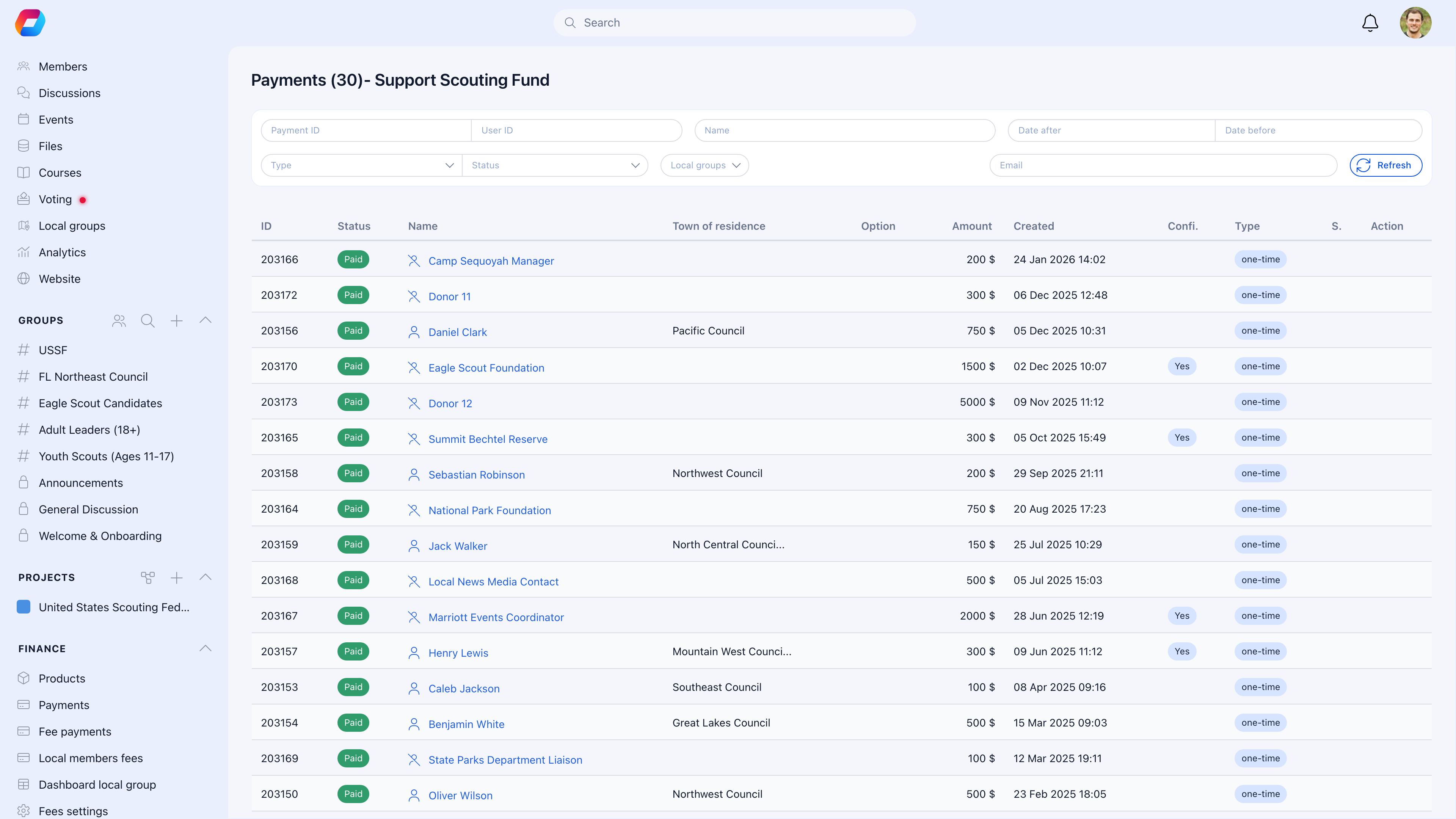The height and width of the screenshot is (819, 1456).
Task: Click the blue color swatch beside United States Scouting Fed
Action: coord(23,607)
